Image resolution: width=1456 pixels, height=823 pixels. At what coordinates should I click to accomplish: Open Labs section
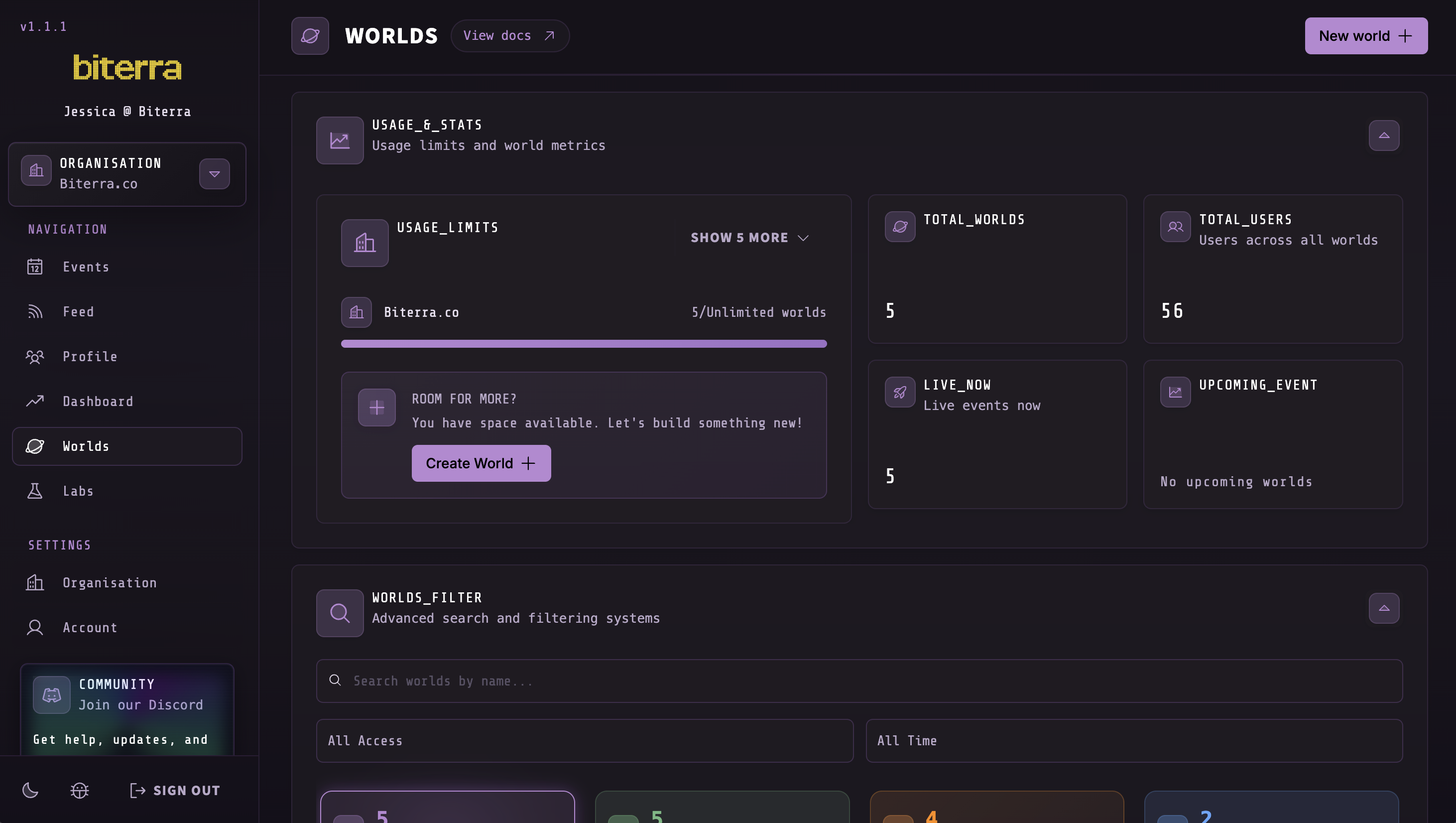[x=127, y=491]
